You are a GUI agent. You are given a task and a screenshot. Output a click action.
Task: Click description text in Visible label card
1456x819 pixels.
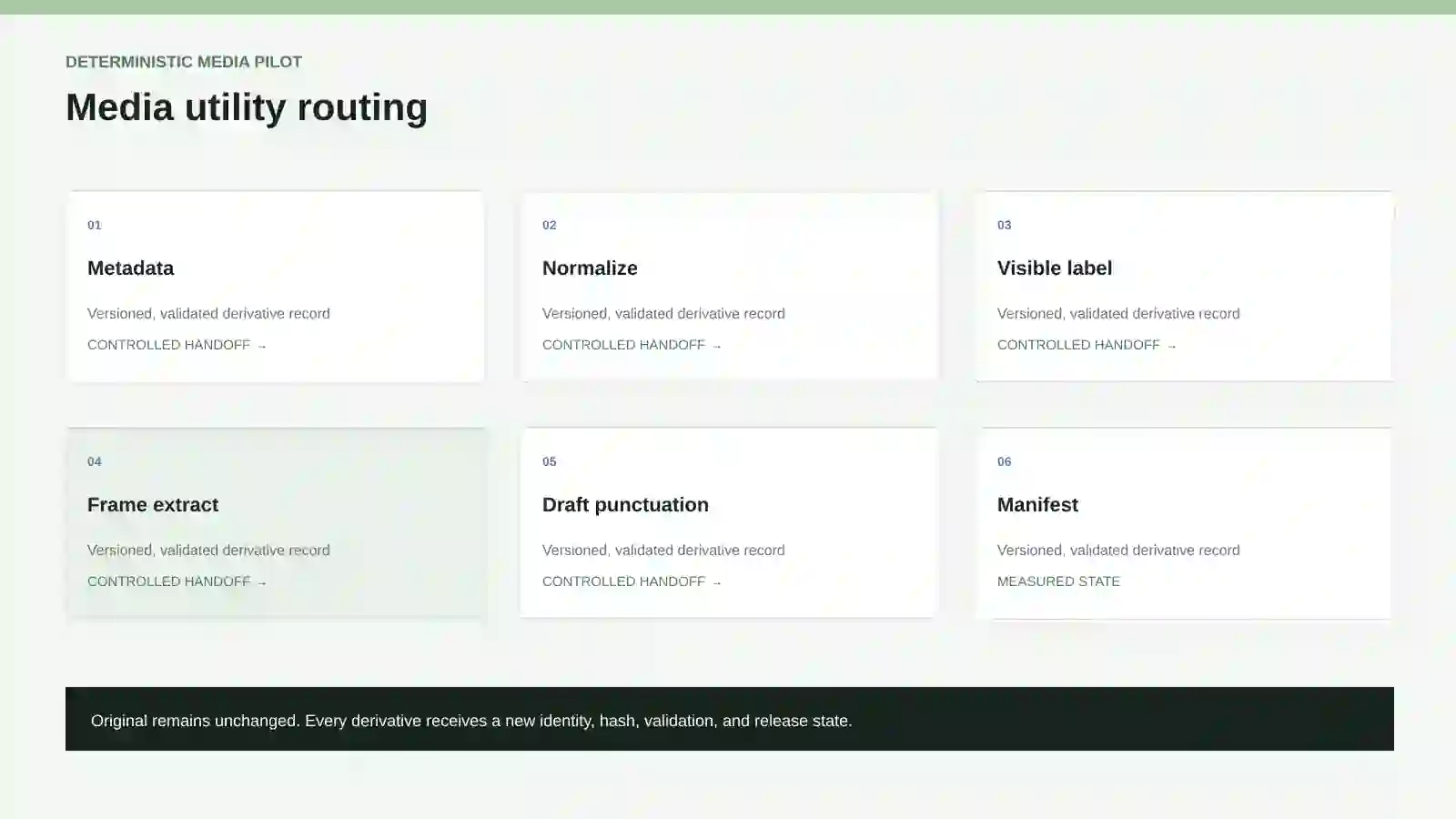pyautogui.click(x=1118, y=314)
